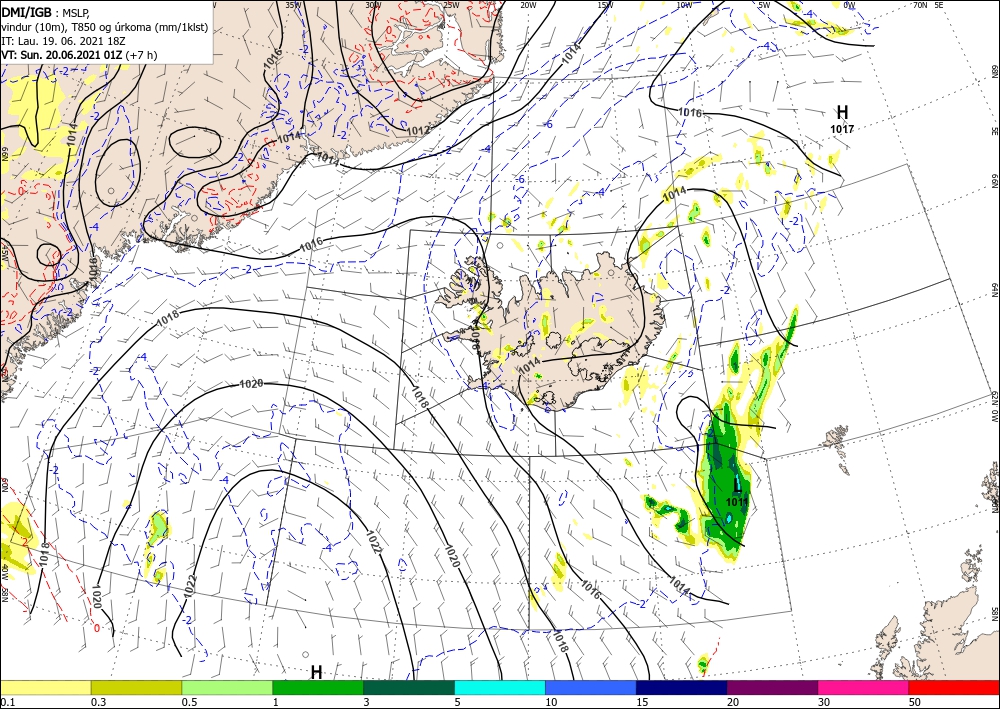Click the magenta 30–50 legend color band
This screenshot has height=709, width=1000.
(x=864, y=687)
